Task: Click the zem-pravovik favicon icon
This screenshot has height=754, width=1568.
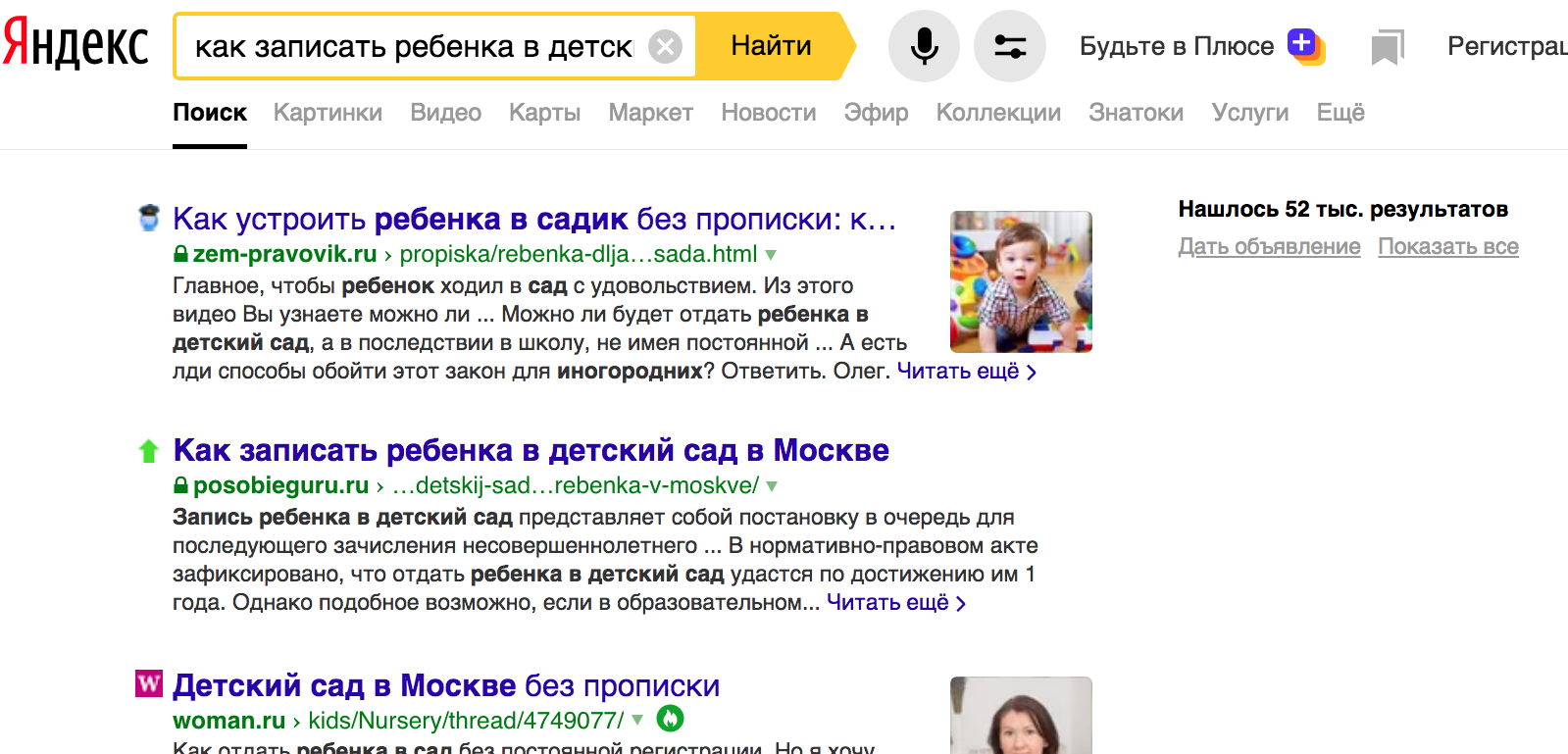Action: [149, 218]
